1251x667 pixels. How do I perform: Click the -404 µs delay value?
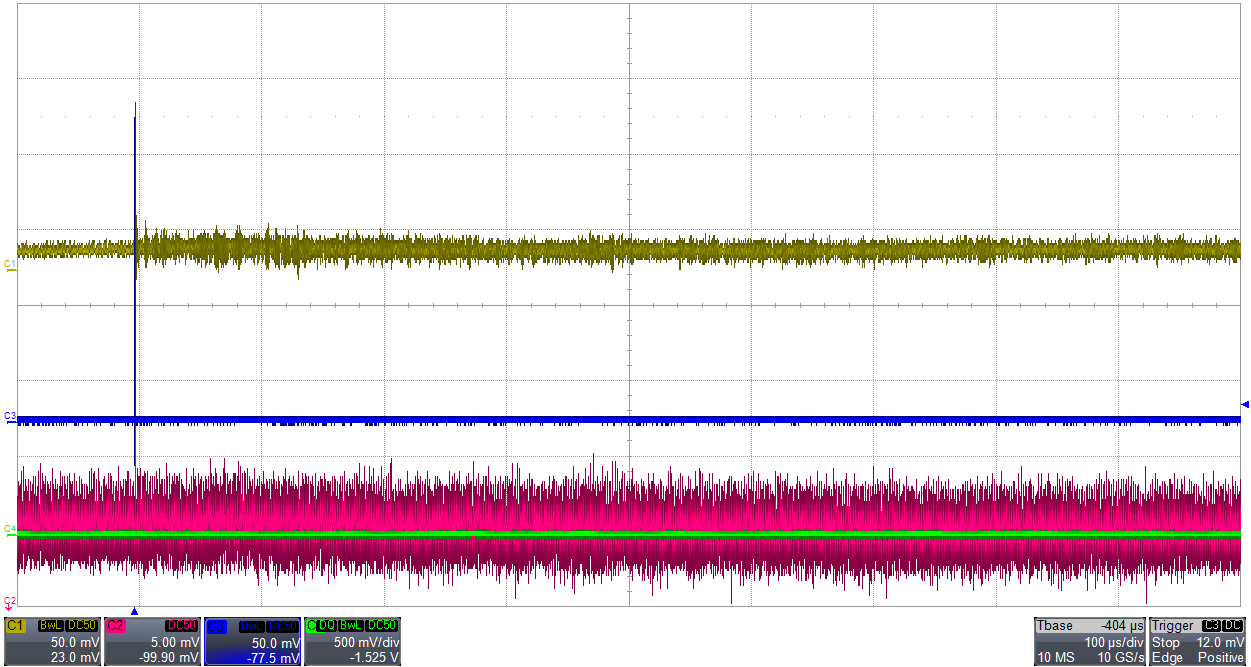1124,626
